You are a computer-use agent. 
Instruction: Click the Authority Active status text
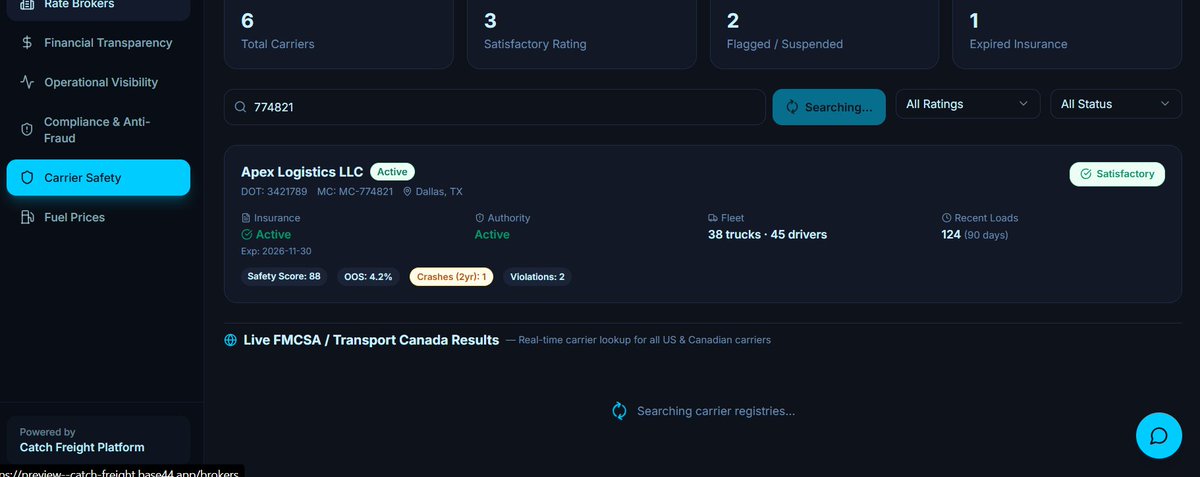492,235
